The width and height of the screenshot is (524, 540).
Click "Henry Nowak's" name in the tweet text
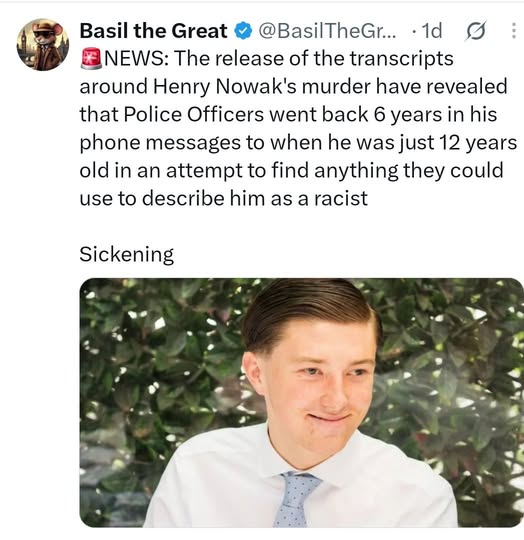tap(224, 87)
